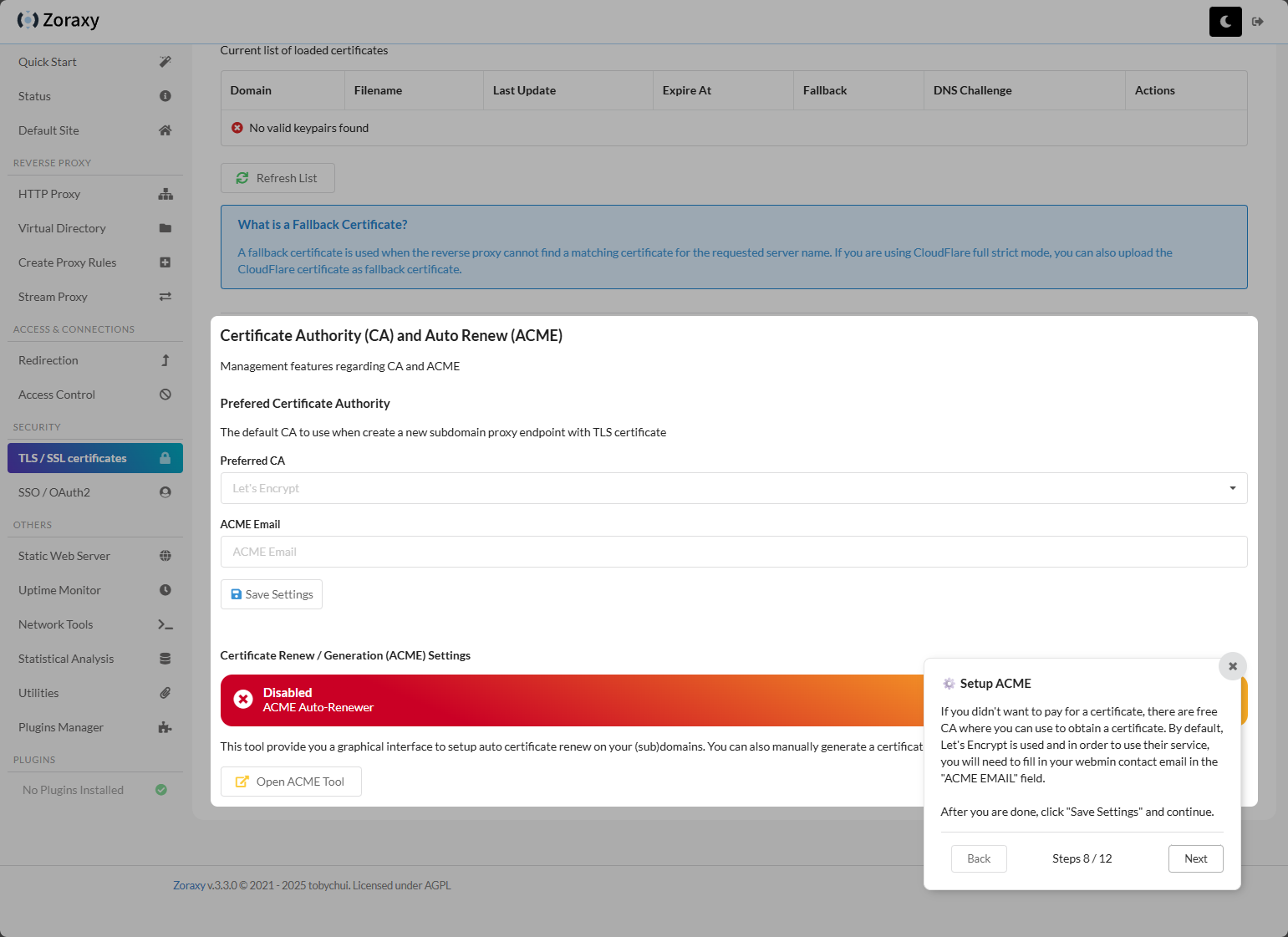Open Quick Start menu item

tap(95, 62)
